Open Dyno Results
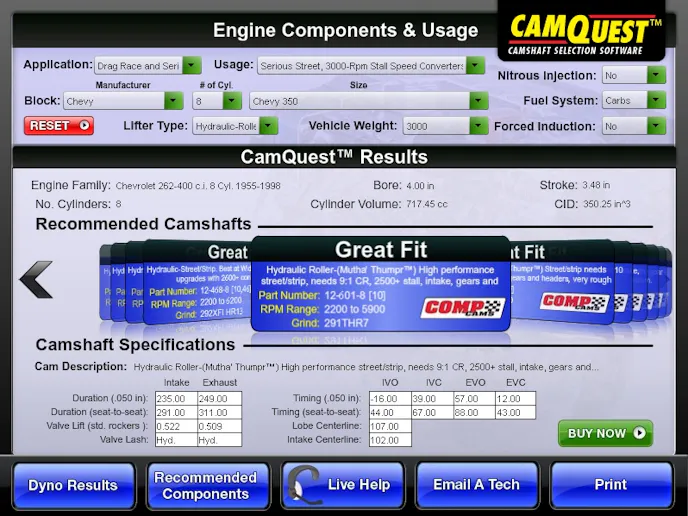Viewport: 688px width, 516px height. coord(73,485)
